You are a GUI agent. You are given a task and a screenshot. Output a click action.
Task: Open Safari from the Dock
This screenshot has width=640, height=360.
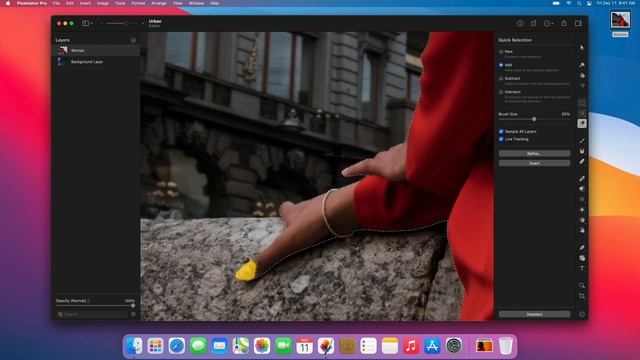pos(177,346)
